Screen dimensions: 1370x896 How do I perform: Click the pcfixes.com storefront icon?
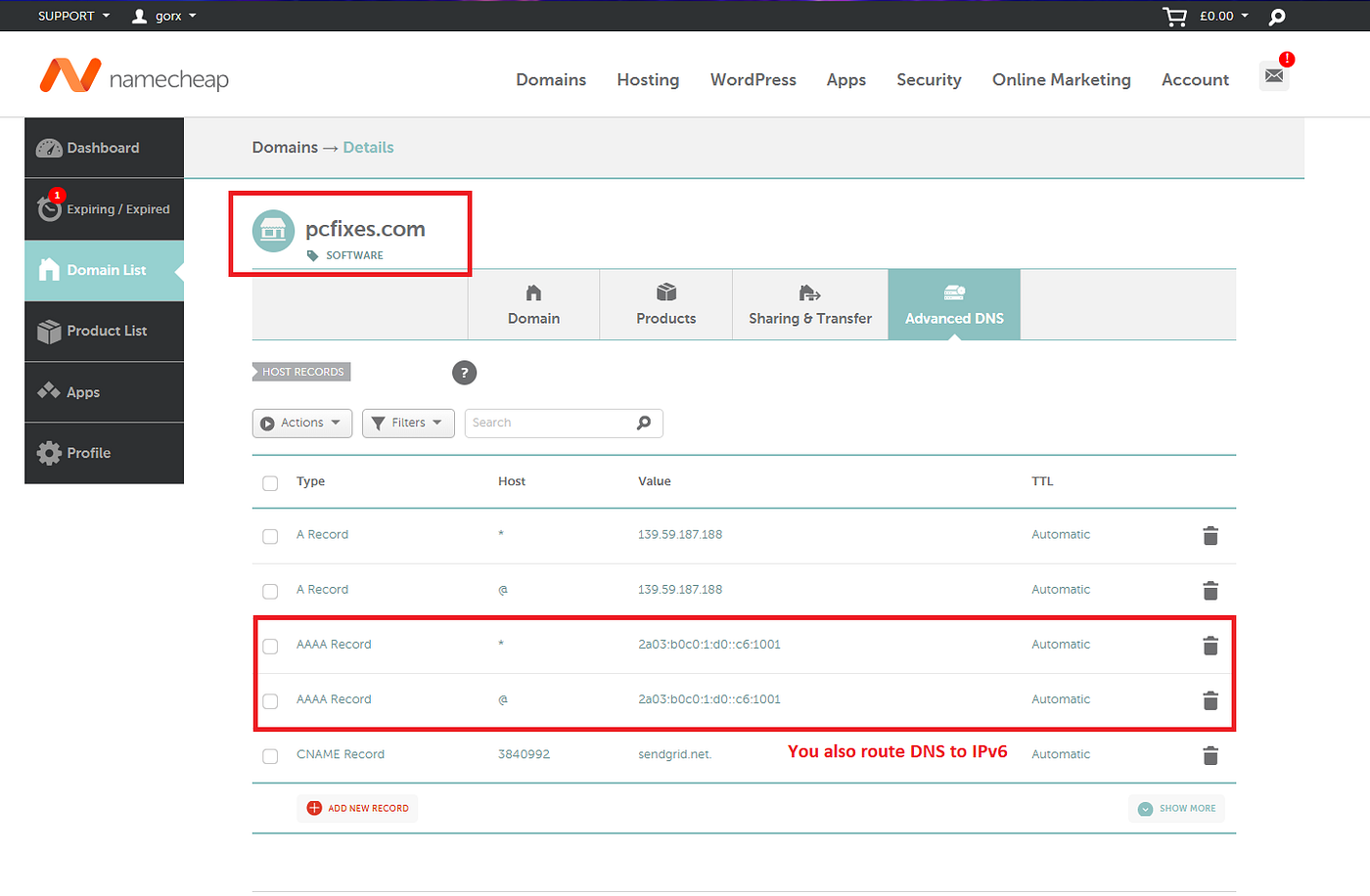point(273,231)
